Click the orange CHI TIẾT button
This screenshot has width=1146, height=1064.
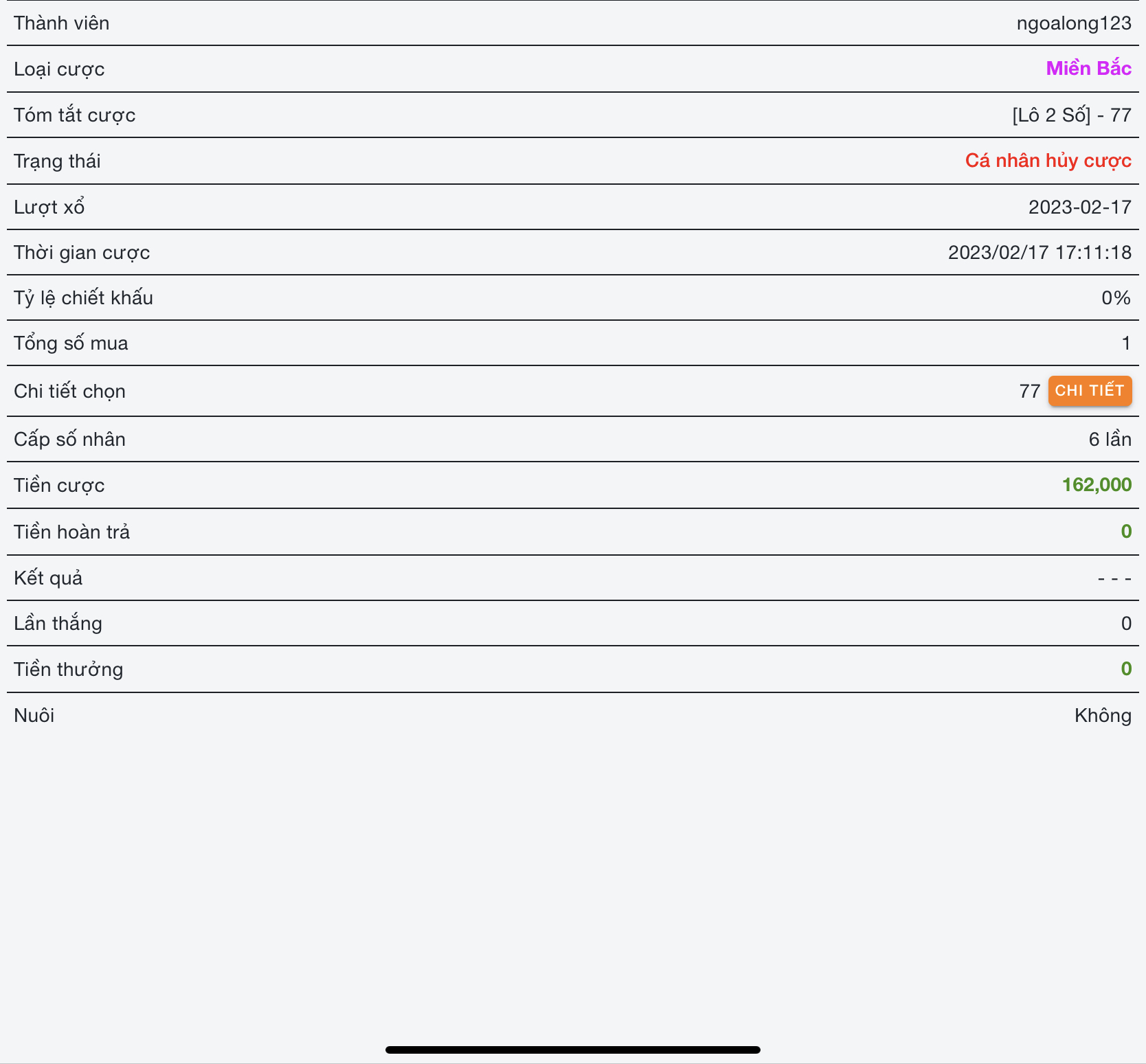[x=1089, y=391]
